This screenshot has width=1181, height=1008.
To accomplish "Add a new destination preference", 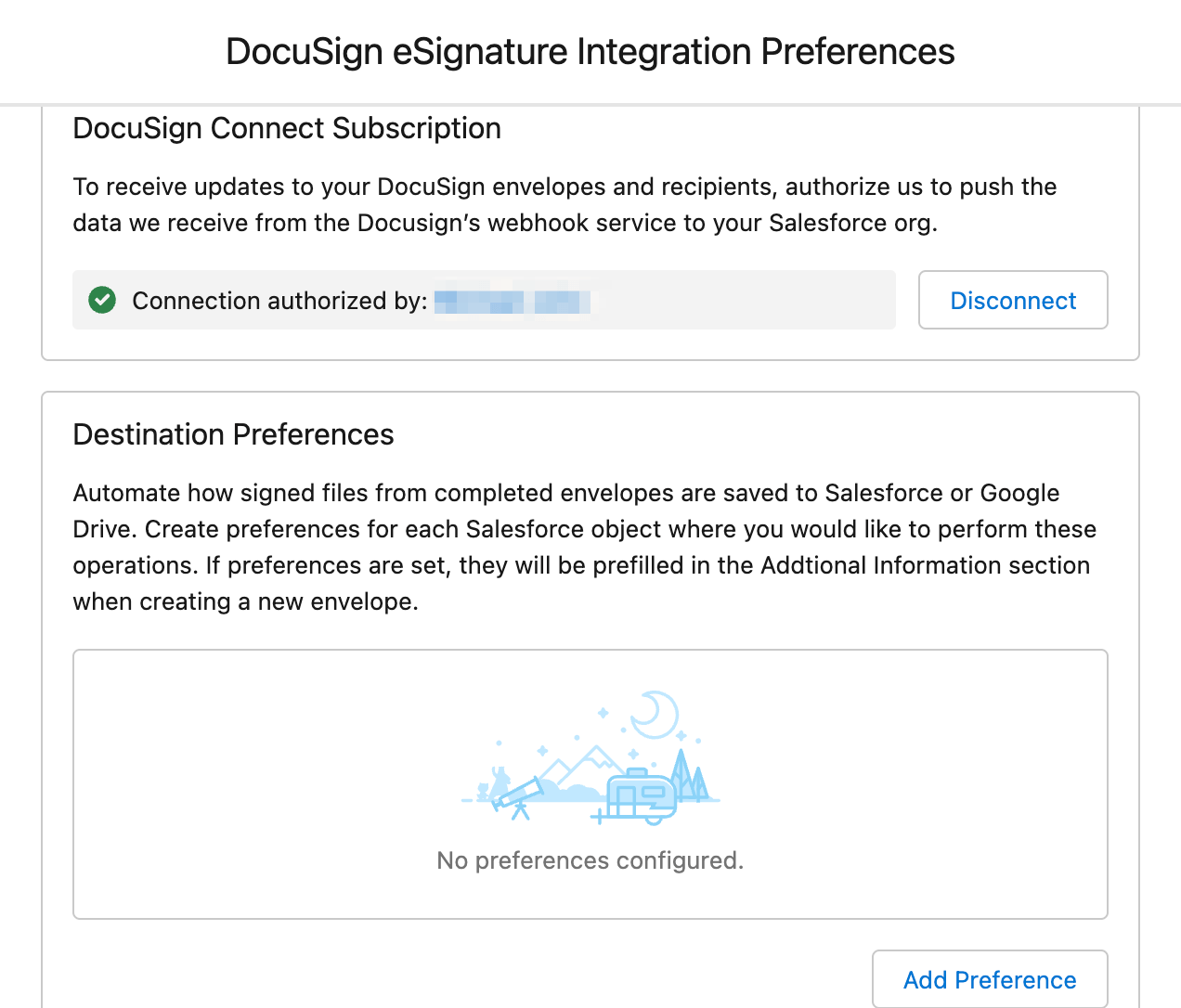I will point(990,979).
